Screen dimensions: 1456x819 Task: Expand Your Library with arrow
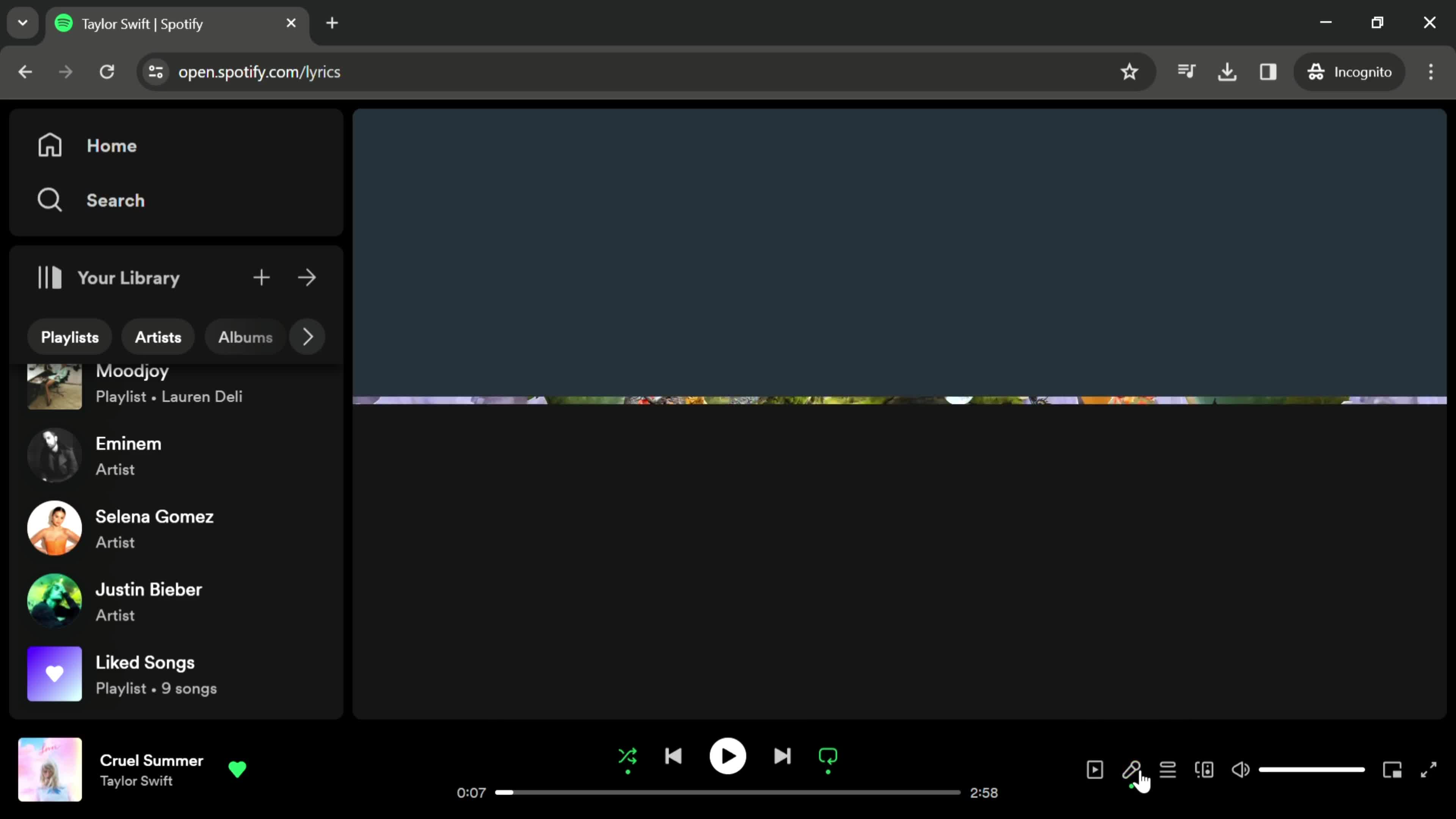307,278
